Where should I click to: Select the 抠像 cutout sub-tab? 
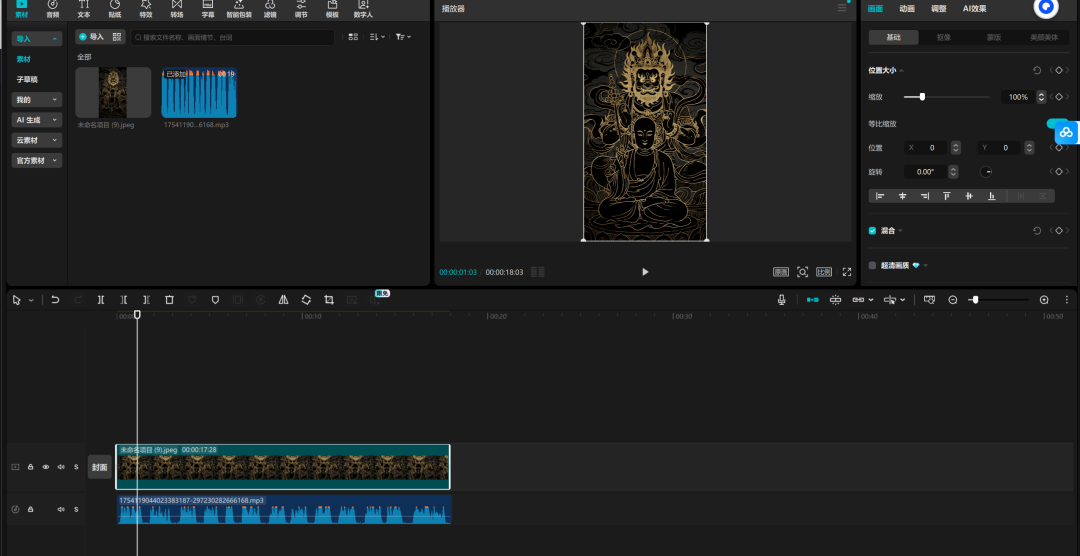(944, 37)
